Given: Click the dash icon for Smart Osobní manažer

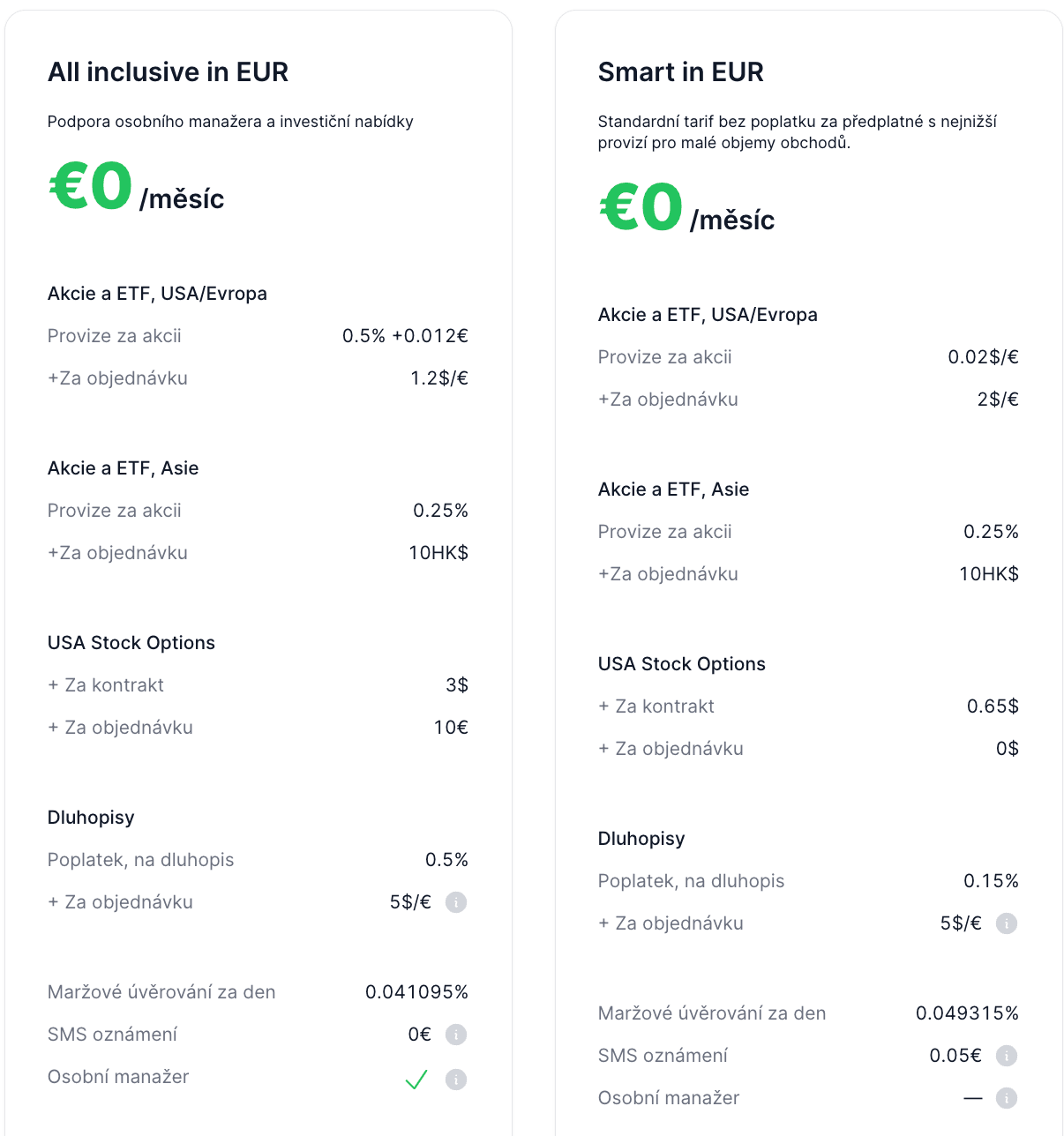Looking at the screenshot, I should click(972, 1099).
